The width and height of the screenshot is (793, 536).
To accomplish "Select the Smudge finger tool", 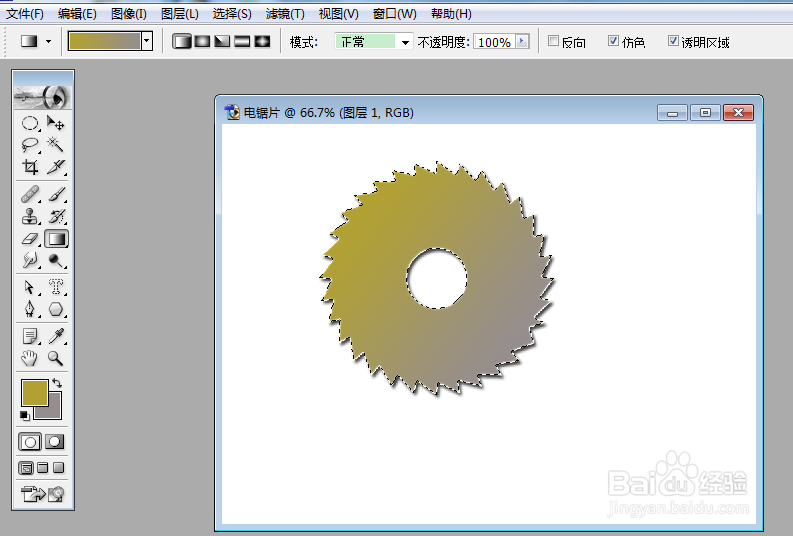I will pos(30,260).
